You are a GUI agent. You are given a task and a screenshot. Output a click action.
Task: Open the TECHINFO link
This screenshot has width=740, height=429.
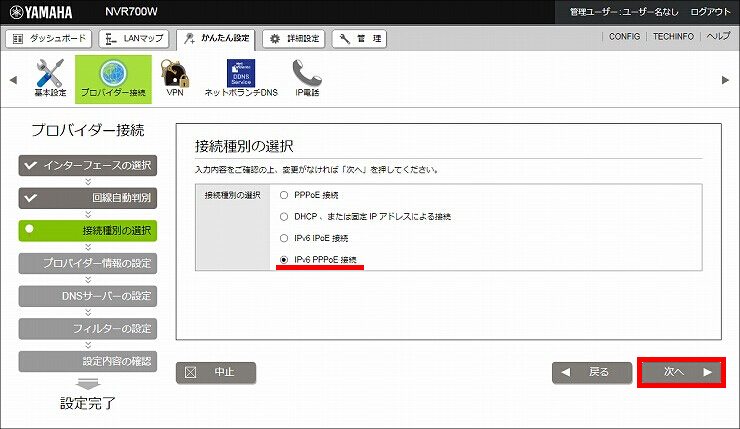673,36
